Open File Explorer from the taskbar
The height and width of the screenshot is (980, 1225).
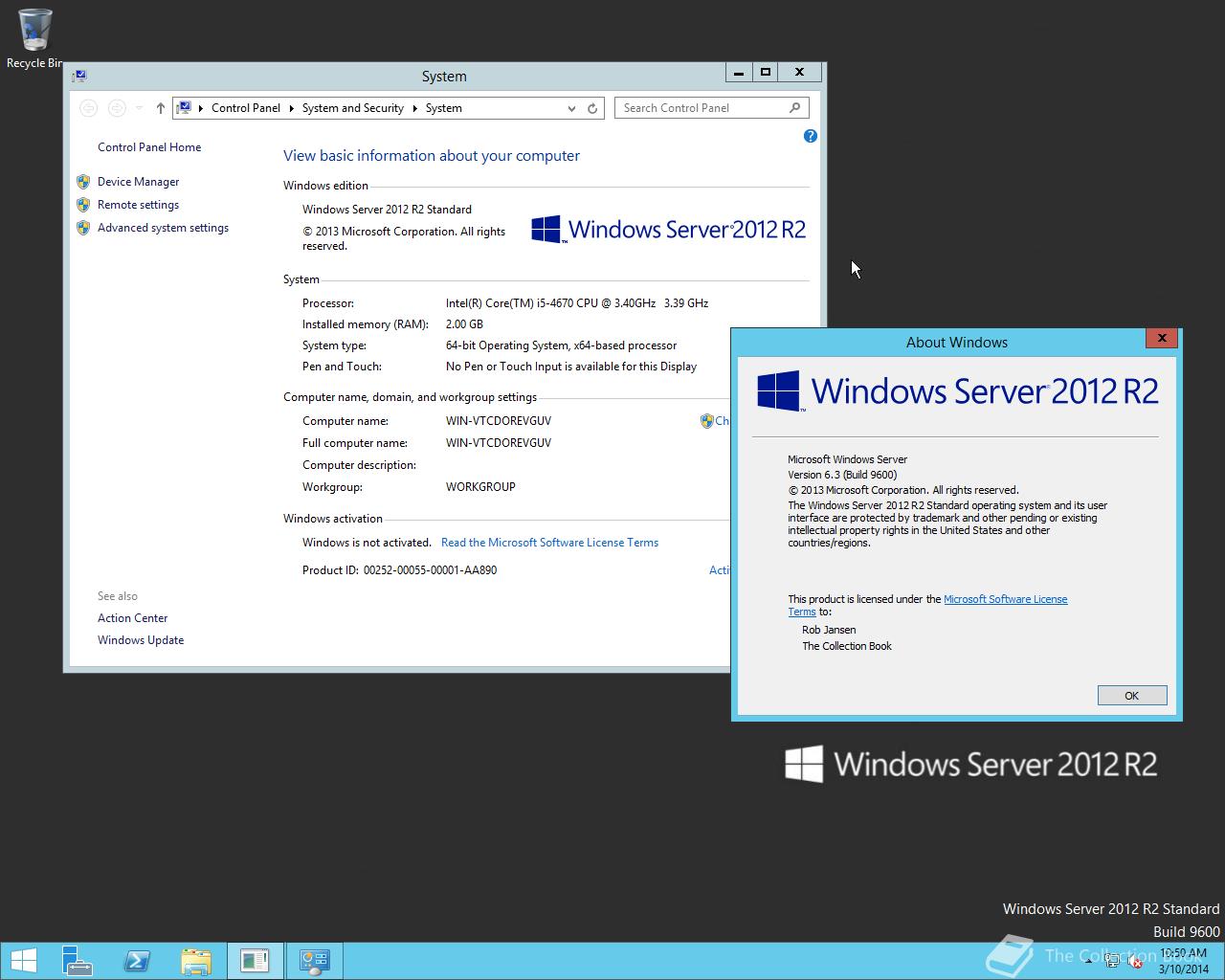click(x=197, y=959)
